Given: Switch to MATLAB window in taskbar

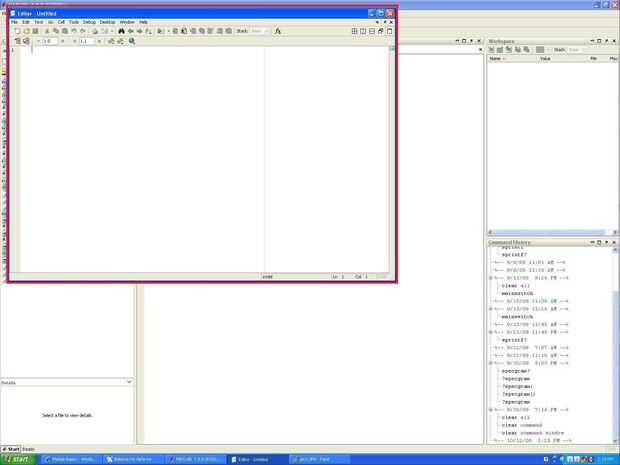Looking at the screenshot, I should point(196,459).
